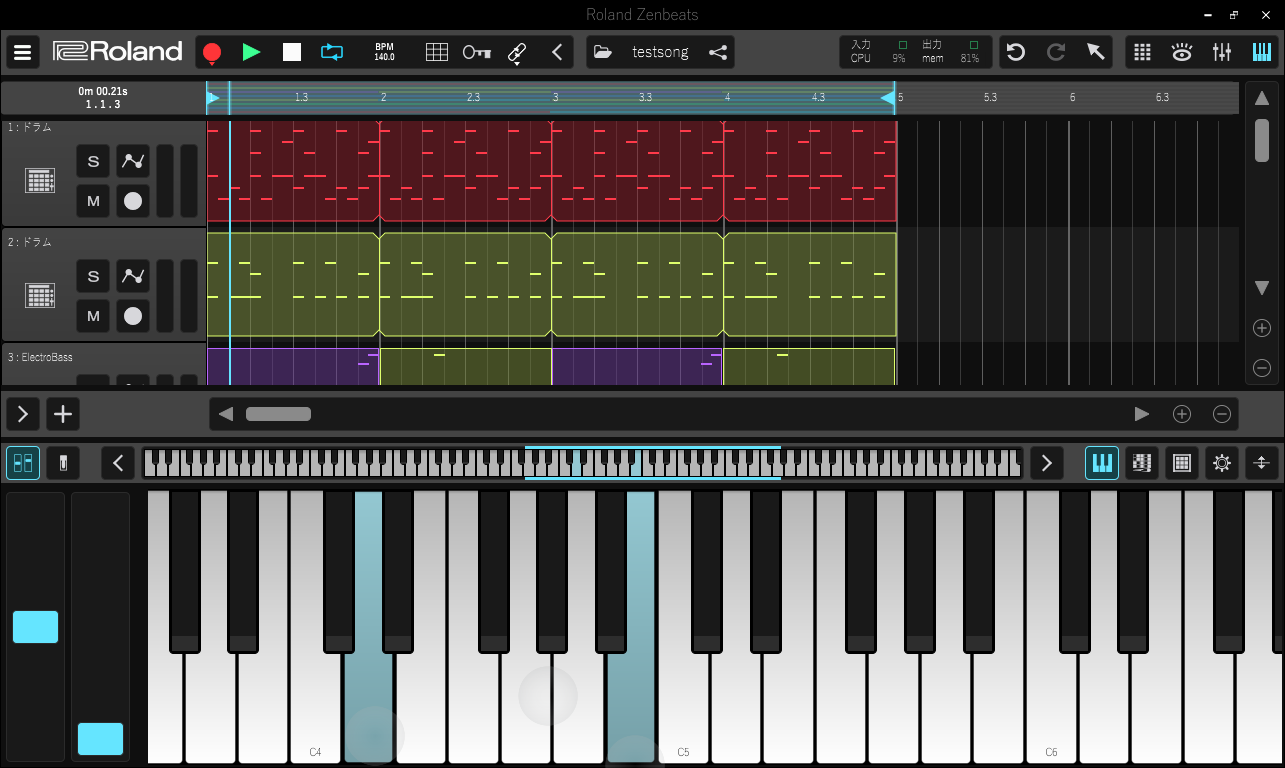Open the key lock settings icon
Screen dimensions: 1285x768
[477, 52]
